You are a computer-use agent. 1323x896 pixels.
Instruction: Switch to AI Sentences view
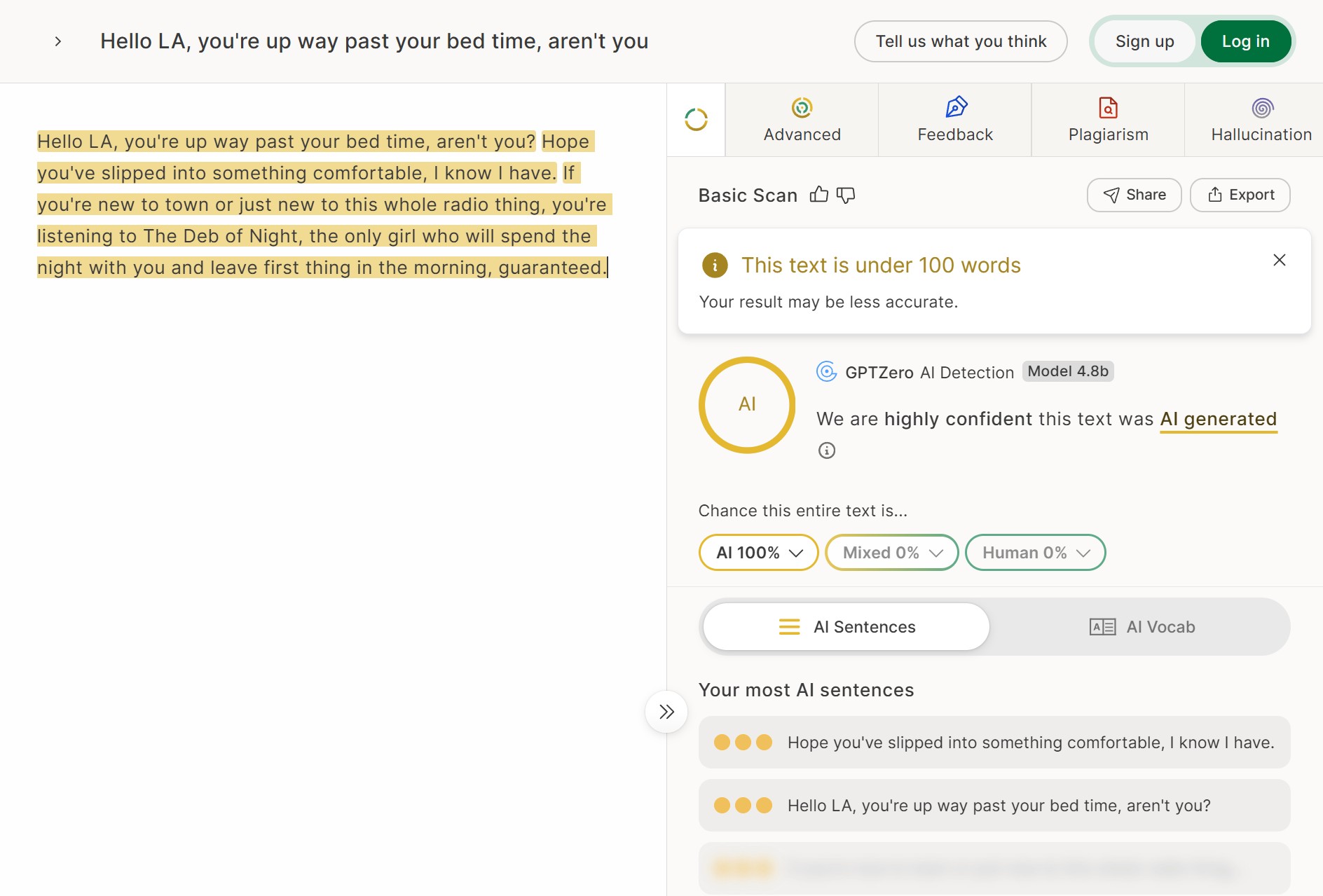[846, 627]
